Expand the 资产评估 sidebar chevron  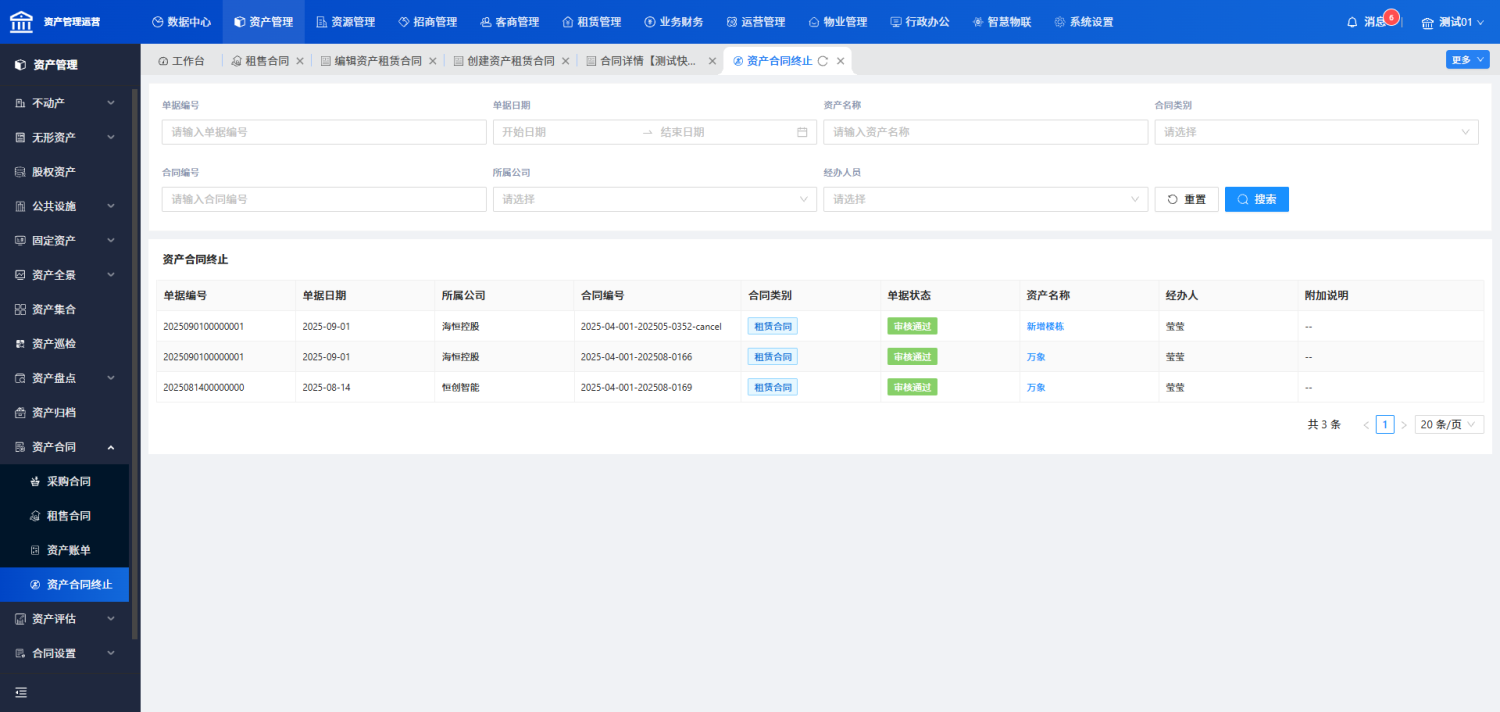click(110, 619)
